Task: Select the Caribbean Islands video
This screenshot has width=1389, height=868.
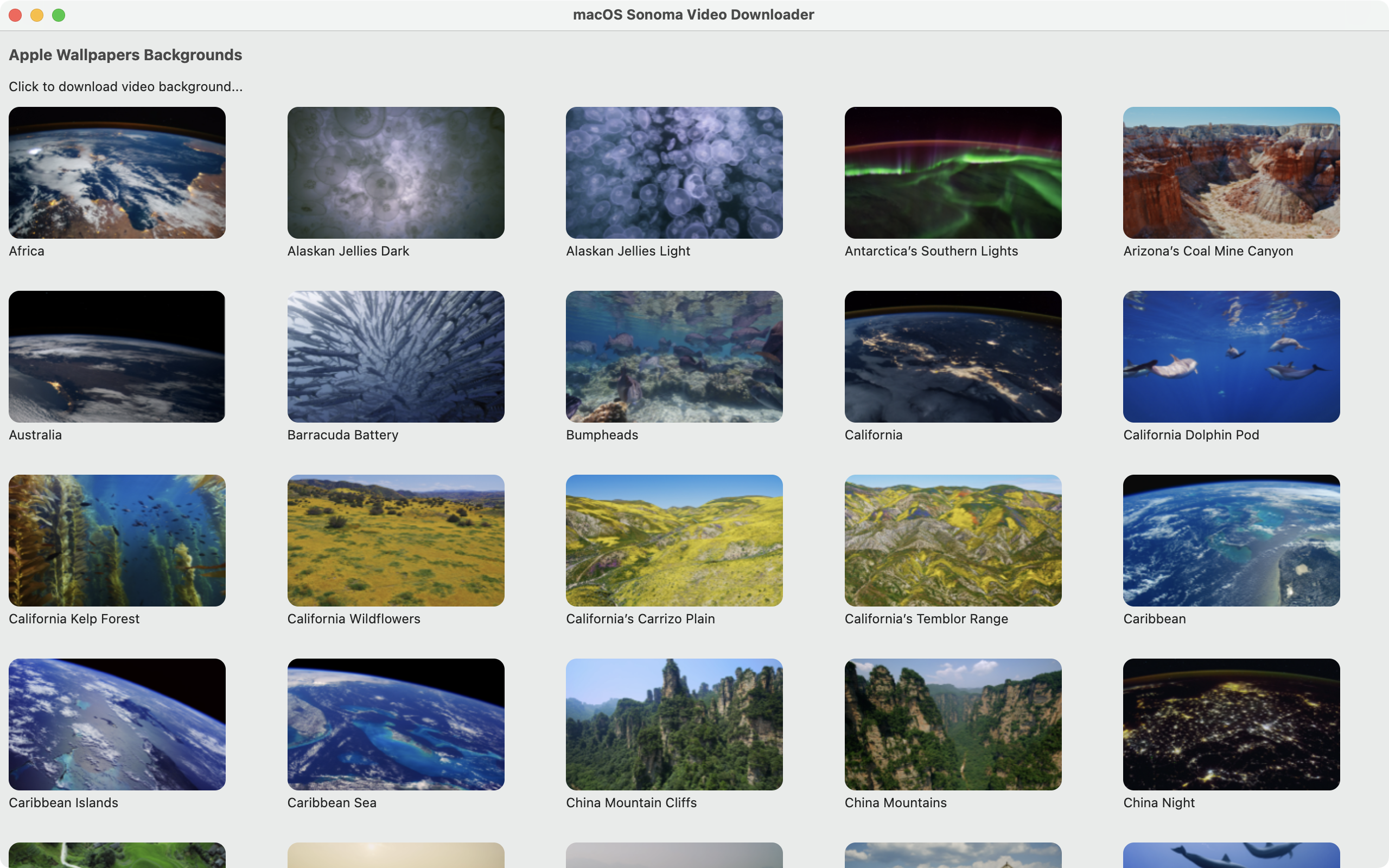Action: (x=117, y=724)
